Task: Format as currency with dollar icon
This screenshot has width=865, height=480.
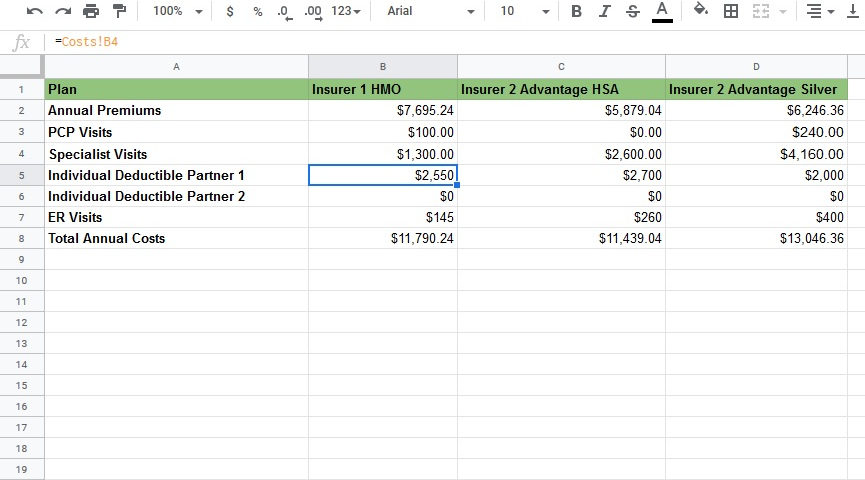Action: (230, 11)
